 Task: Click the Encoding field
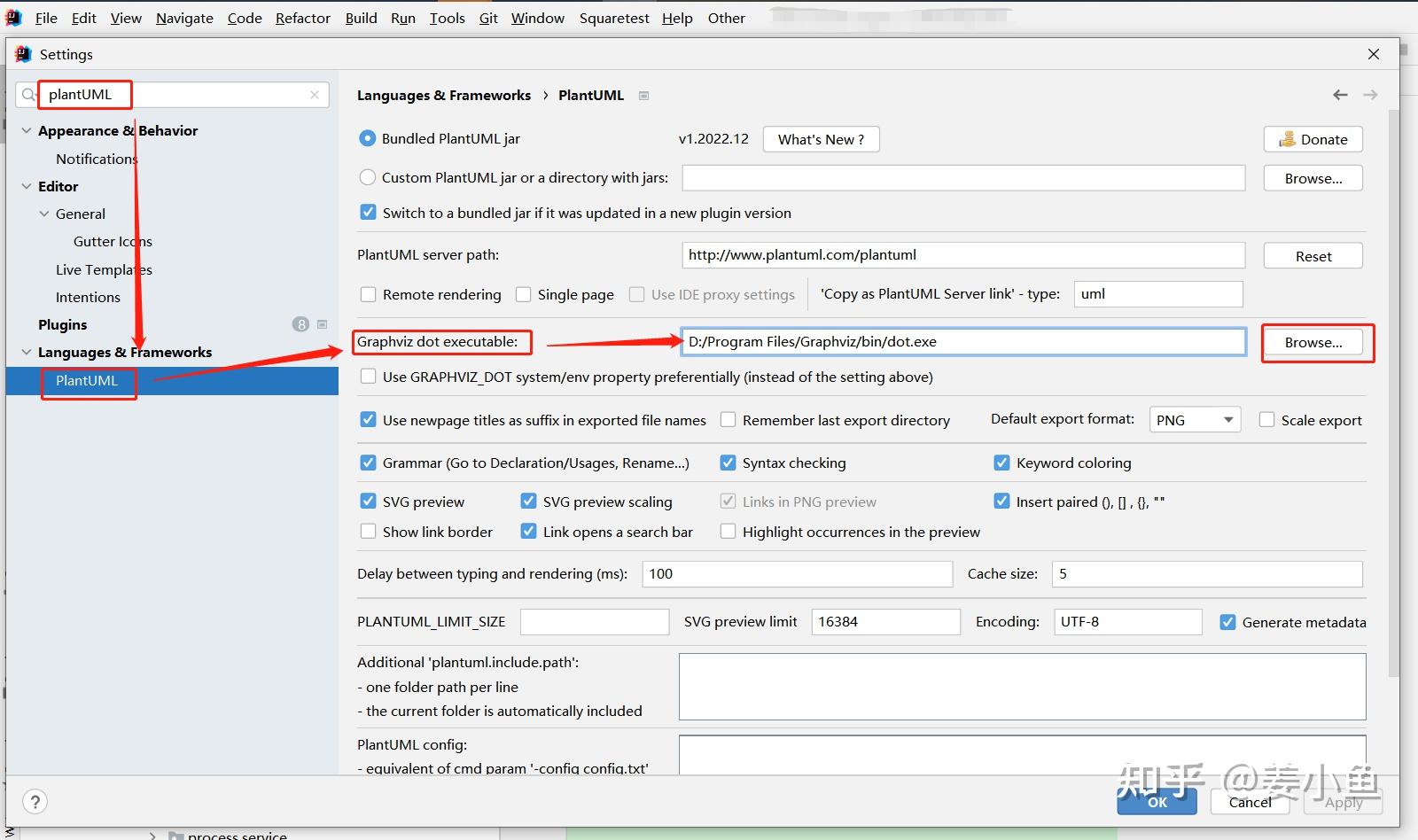tap(1127, 622)
